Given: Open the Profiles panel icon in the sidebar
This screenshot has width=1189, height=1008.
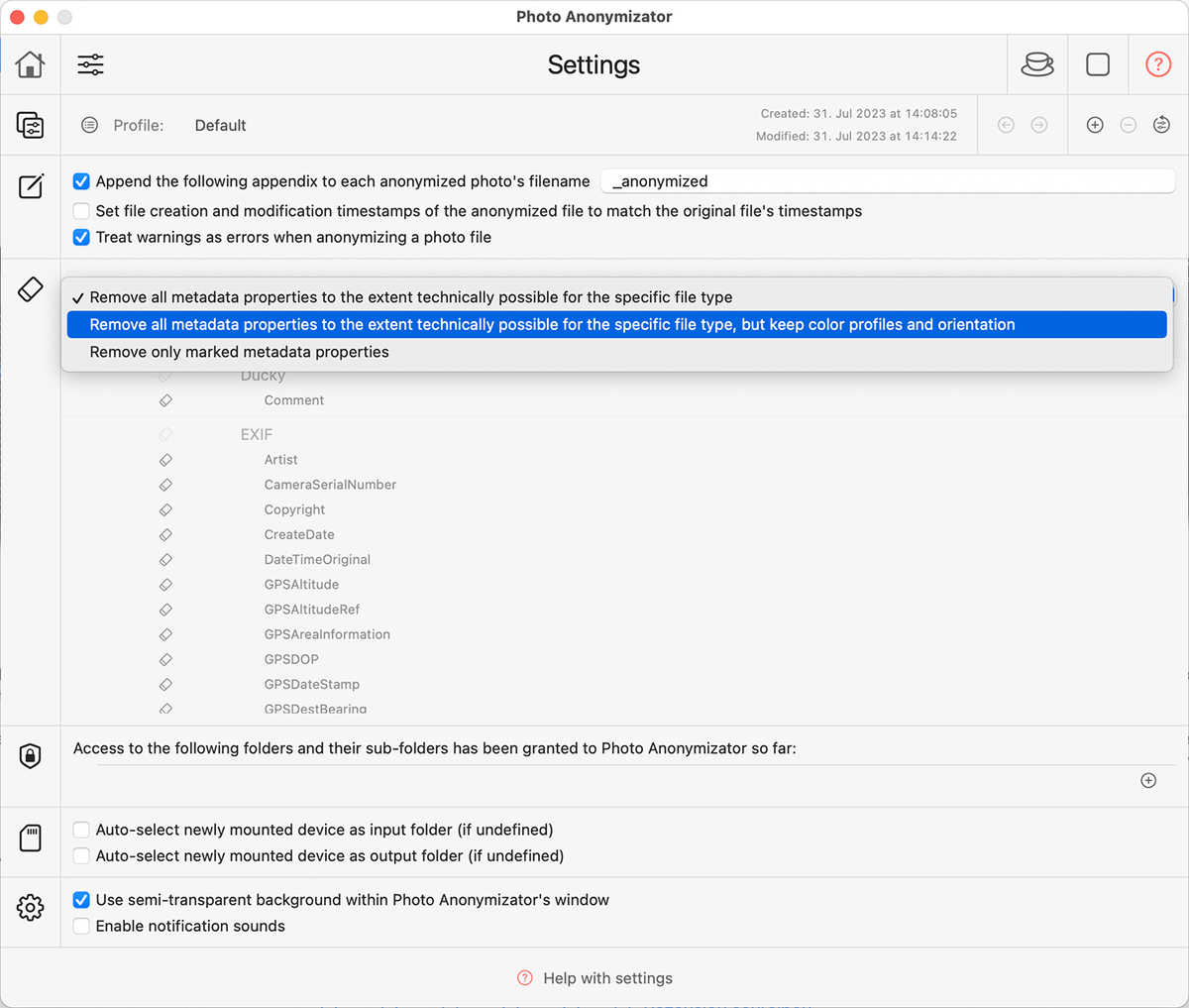Looking at the screenshot, I should [x=30, y=125].
